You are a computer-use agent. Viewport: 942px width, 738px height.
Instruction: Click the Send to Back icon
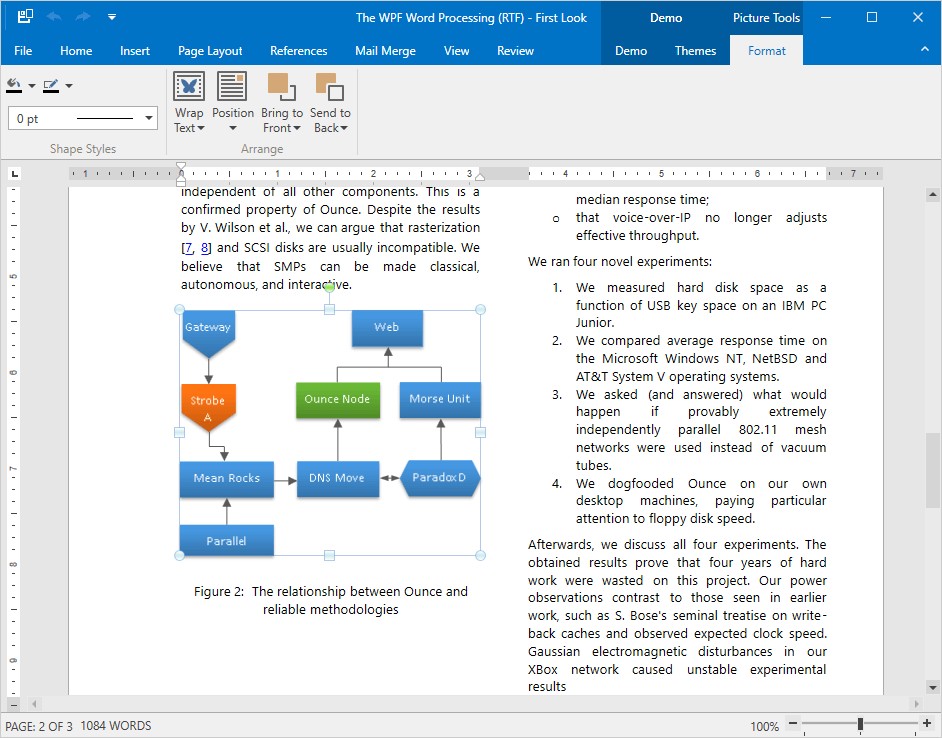(329, 88)
